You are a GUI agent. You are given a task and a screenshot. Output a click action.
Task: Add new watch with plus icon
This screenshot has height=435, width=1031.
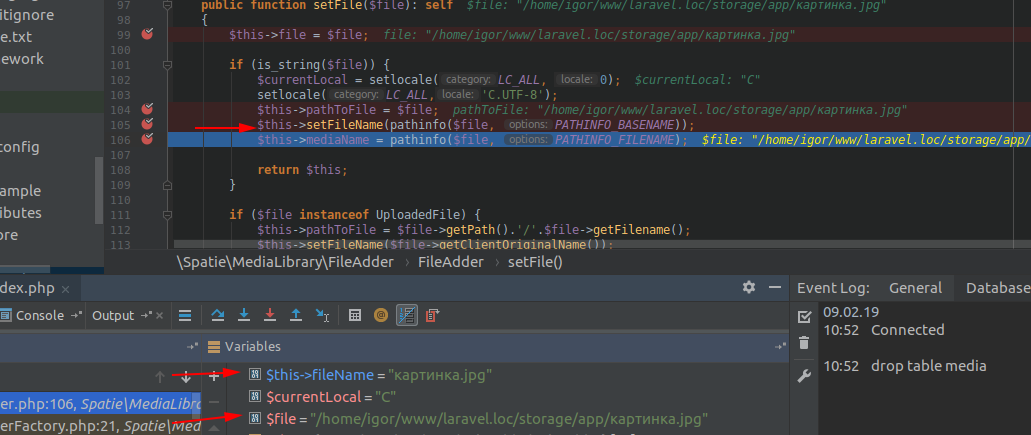click(214, 377)
